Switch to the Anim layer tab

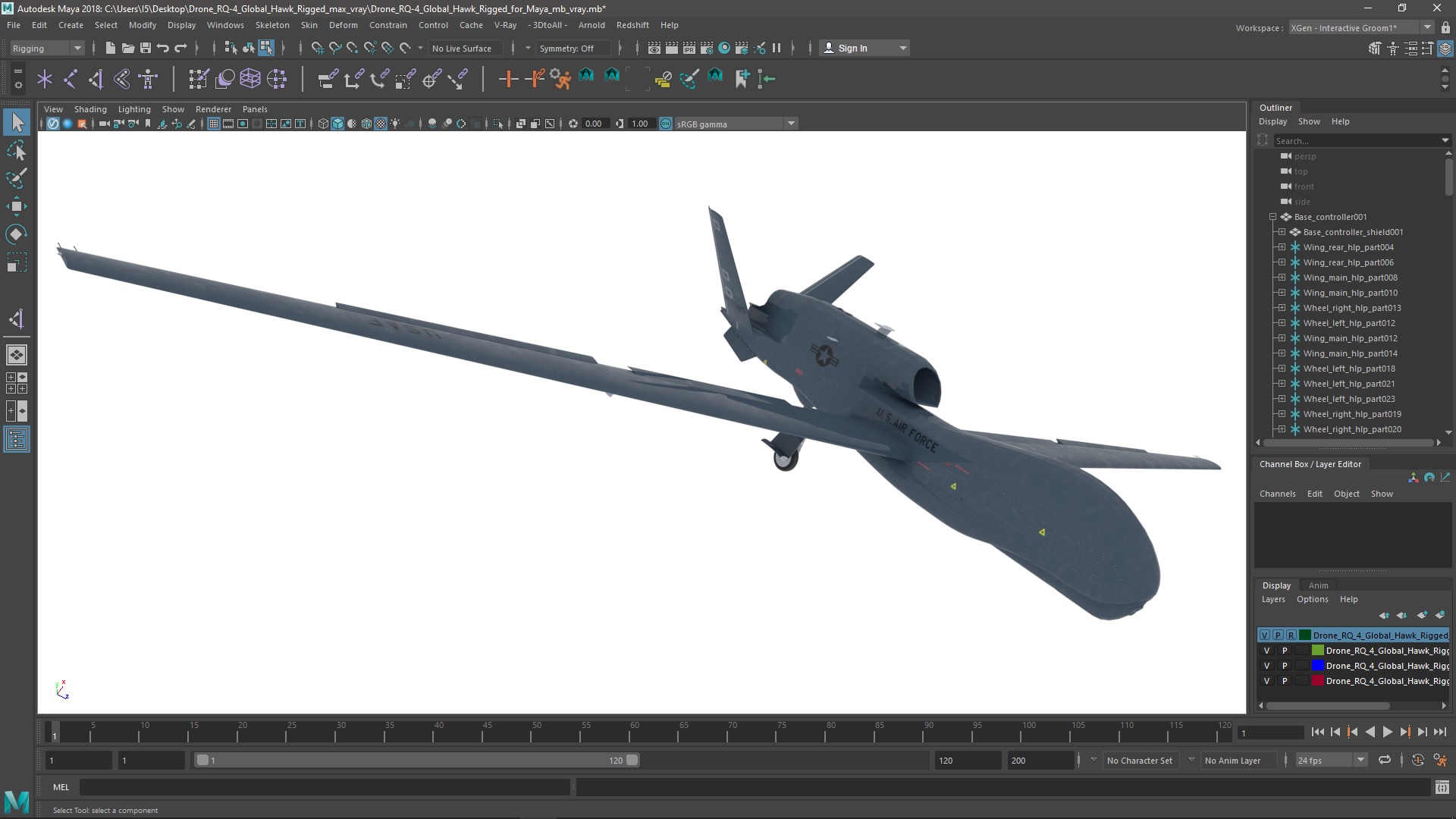[x=1318, y=585]
